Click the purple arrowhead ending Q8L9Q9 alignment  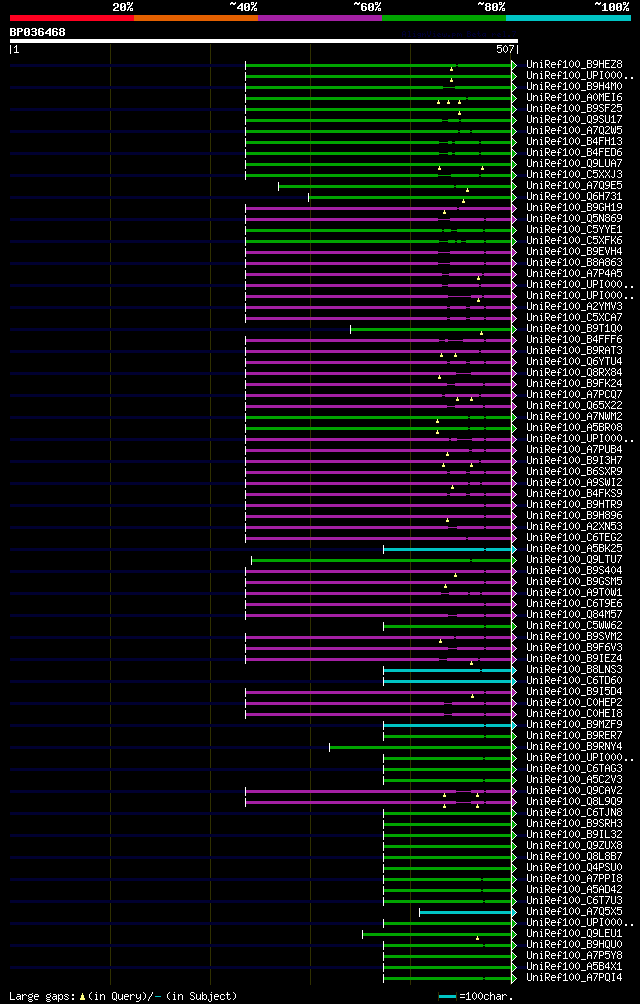point(514,802)
